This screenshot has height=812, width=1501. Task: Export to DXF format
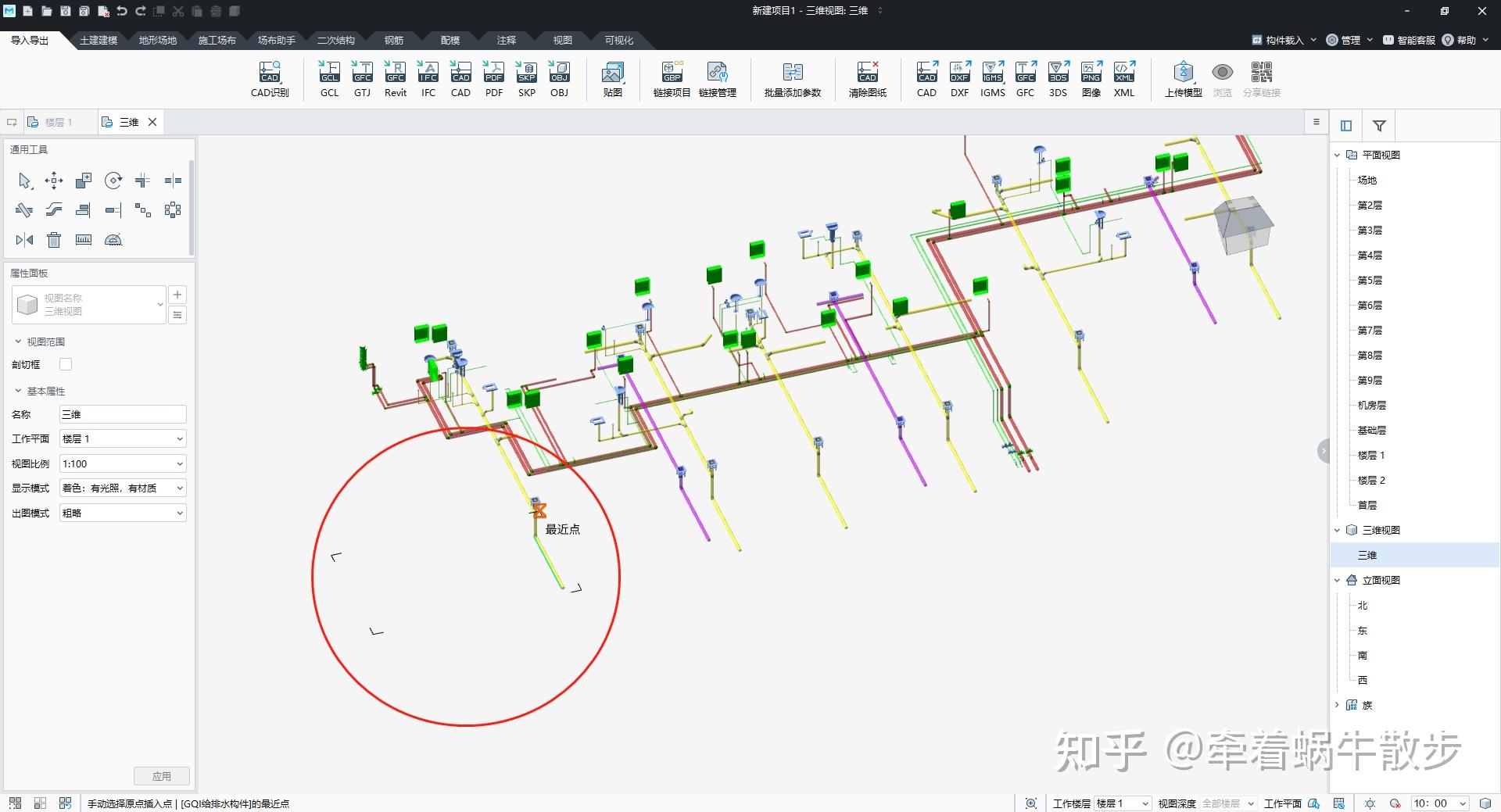click(960, 80)
